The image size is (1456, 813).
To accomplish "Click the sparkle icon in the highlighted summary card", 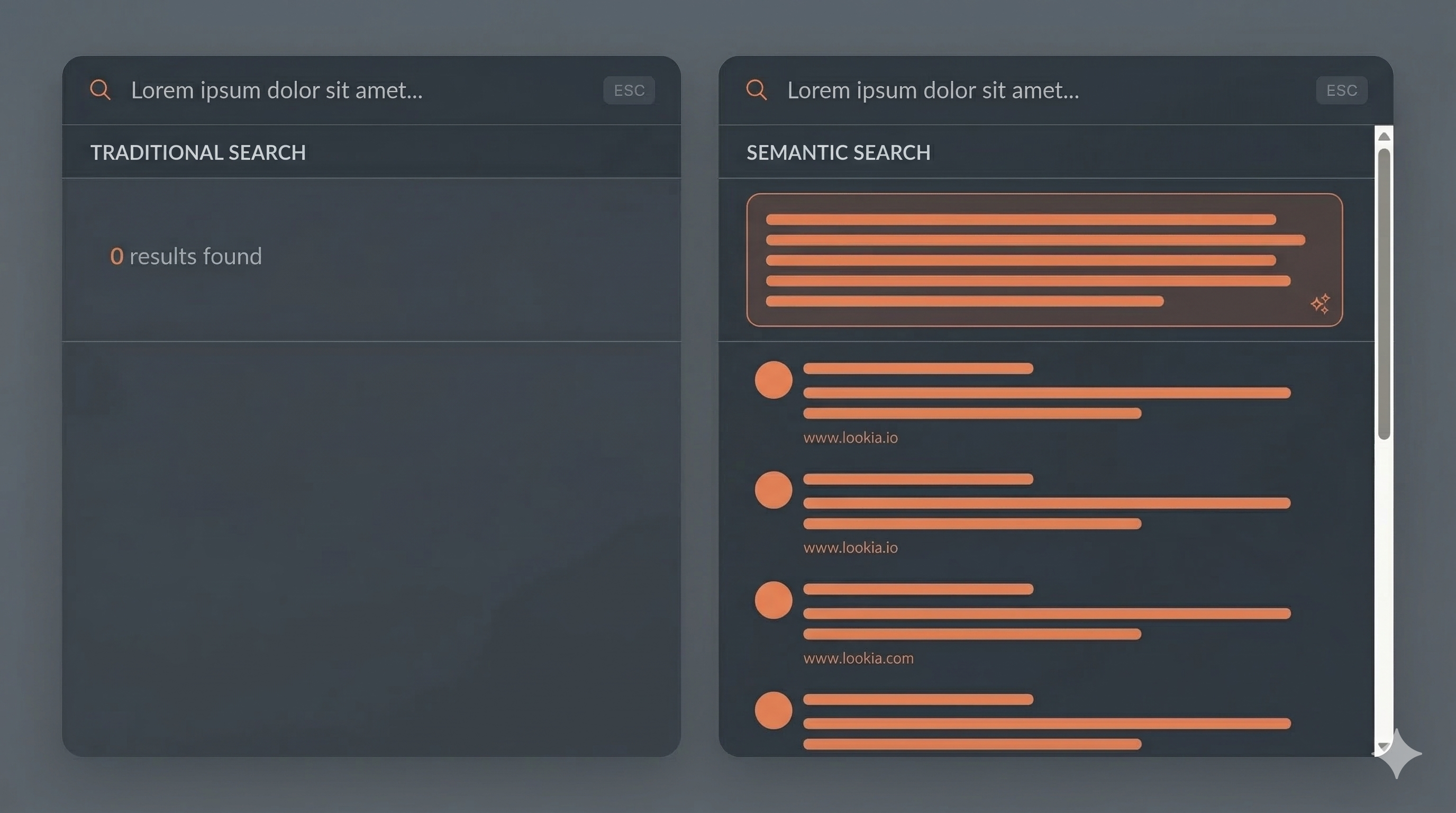I will [1321, 304].
